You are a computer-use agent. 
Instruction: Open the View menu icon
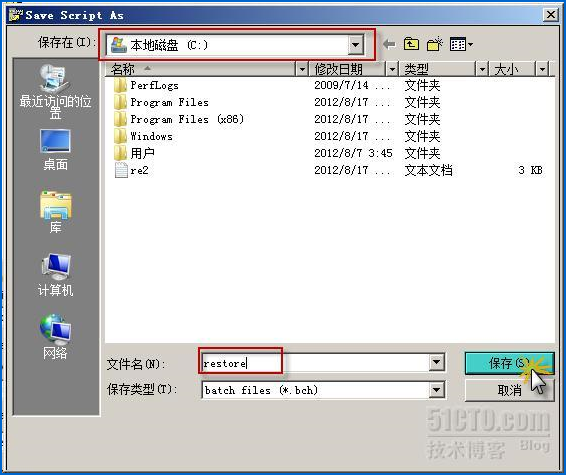tap(461, 44)
